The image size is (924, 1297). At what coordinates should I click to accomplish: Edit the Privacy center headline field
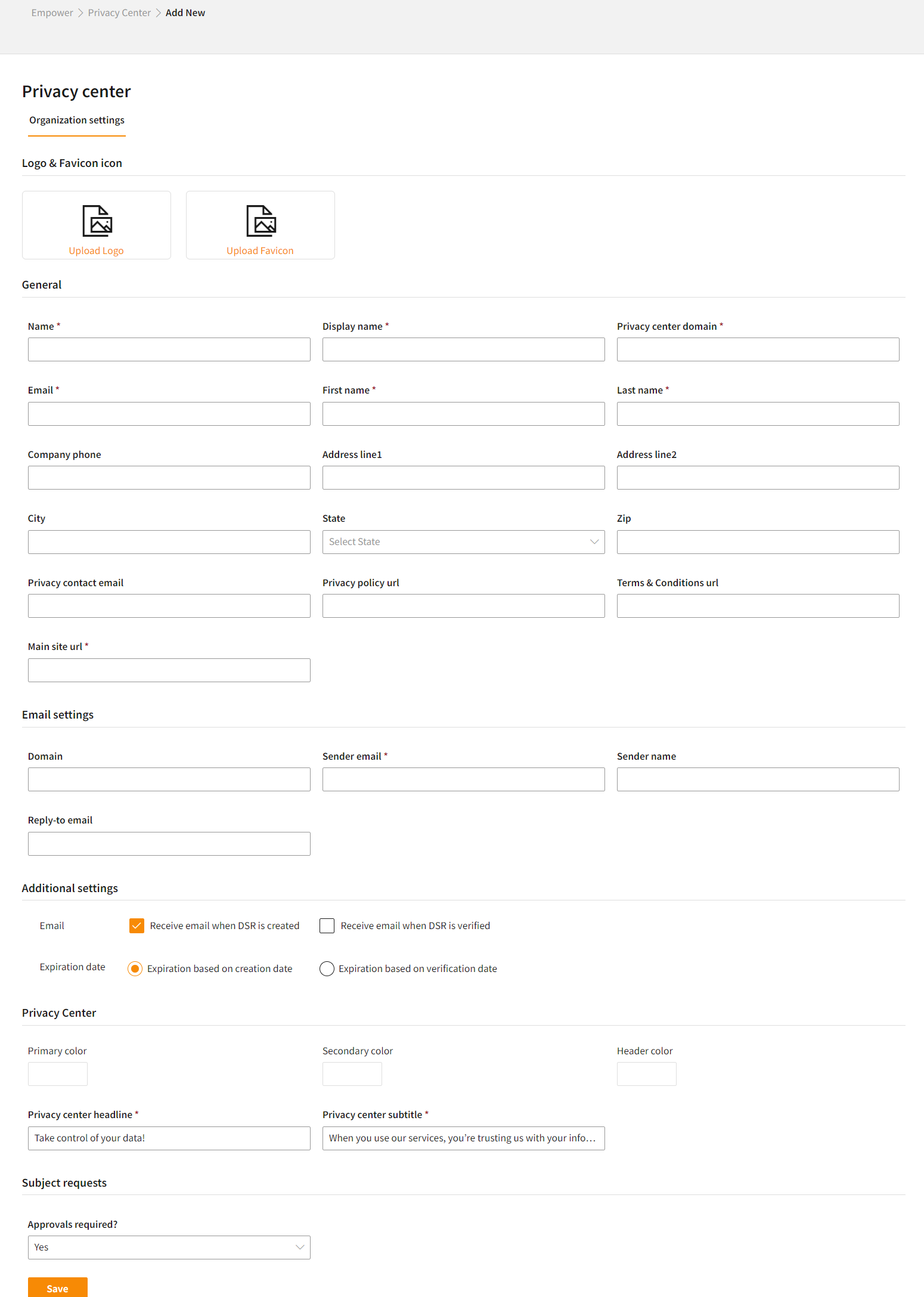tap(169, 1138)
